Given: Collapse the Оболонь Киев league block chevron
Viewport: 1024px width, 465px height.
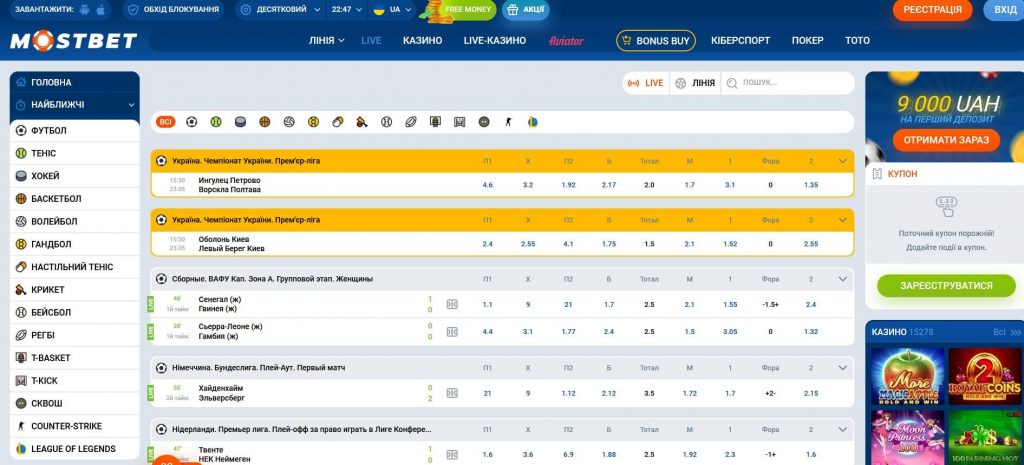Looking at the screenshot, I should point(842,220).
